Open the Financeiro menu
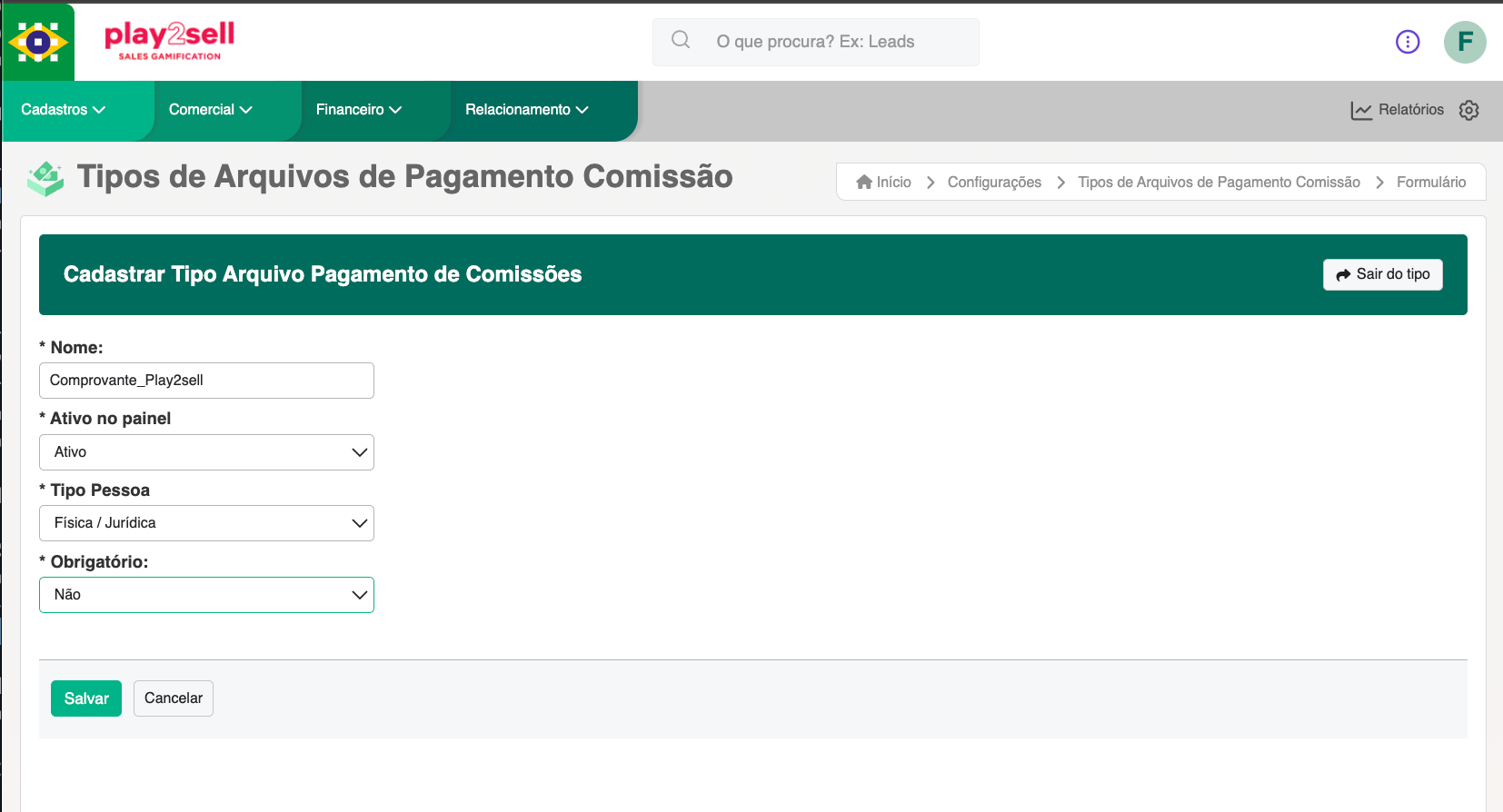Screen dimensions: 1503x812 click(x=359, y=110)
